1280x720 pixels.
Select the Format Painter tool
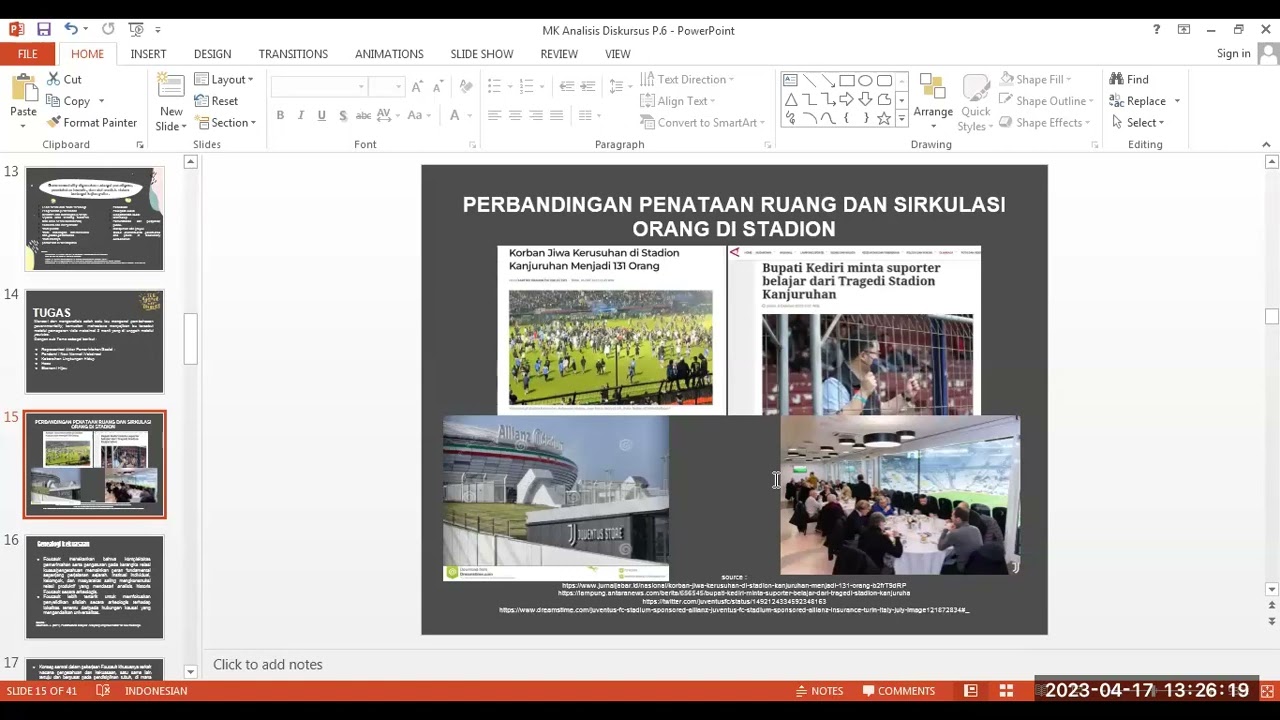91,123
